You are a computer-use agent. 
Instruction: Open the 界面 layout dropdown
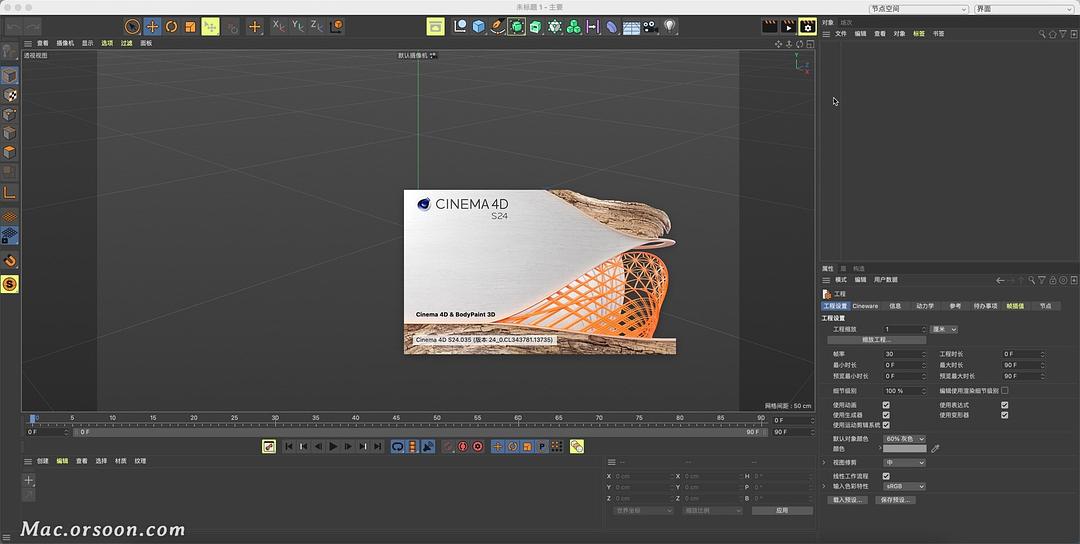(x=1026, y=9)
